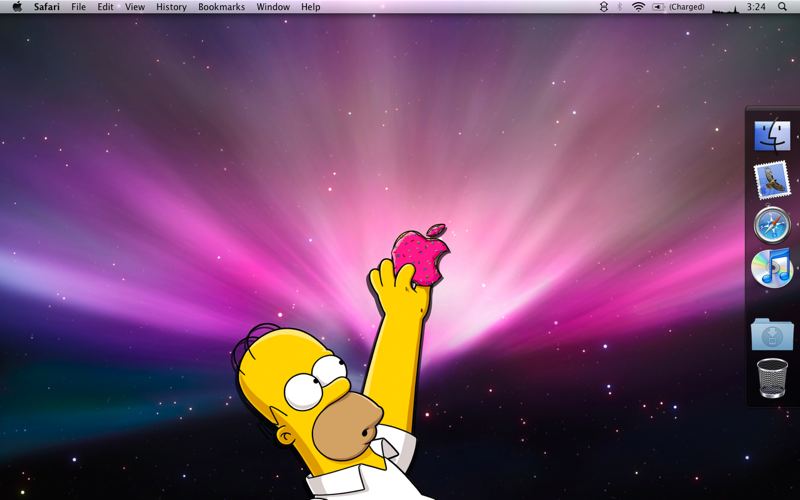This screenshot has height=500, width=800.
Task: Open Finder from the dock
Action: (772, 135)
